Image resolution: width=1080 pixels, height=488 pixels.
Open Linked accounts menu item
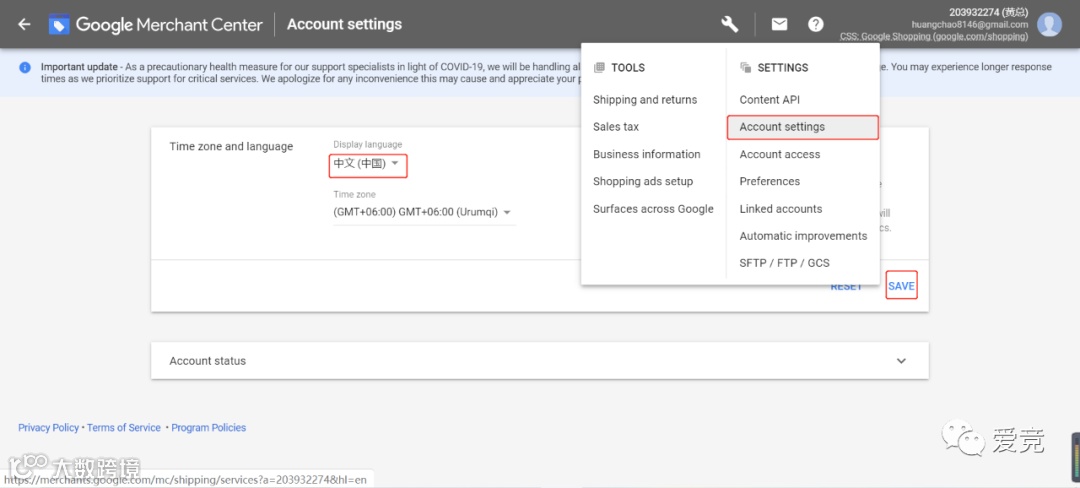click(x=780, y=209)
